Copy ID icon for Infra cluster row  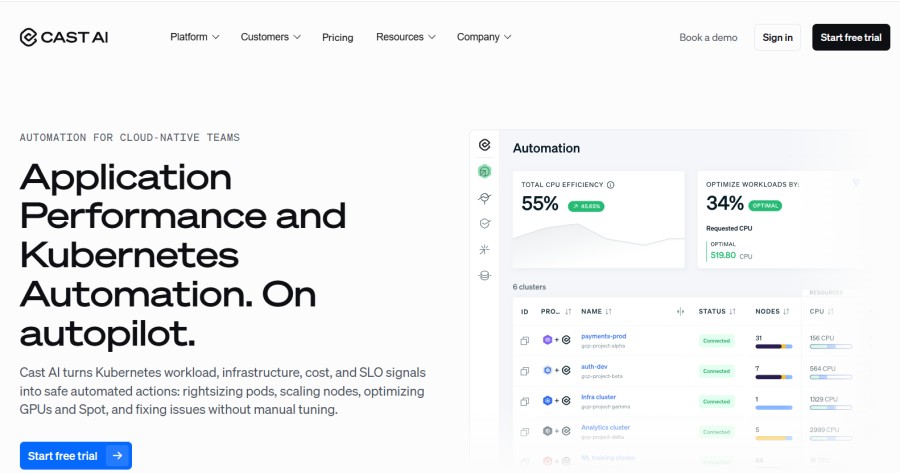[525, 401]
